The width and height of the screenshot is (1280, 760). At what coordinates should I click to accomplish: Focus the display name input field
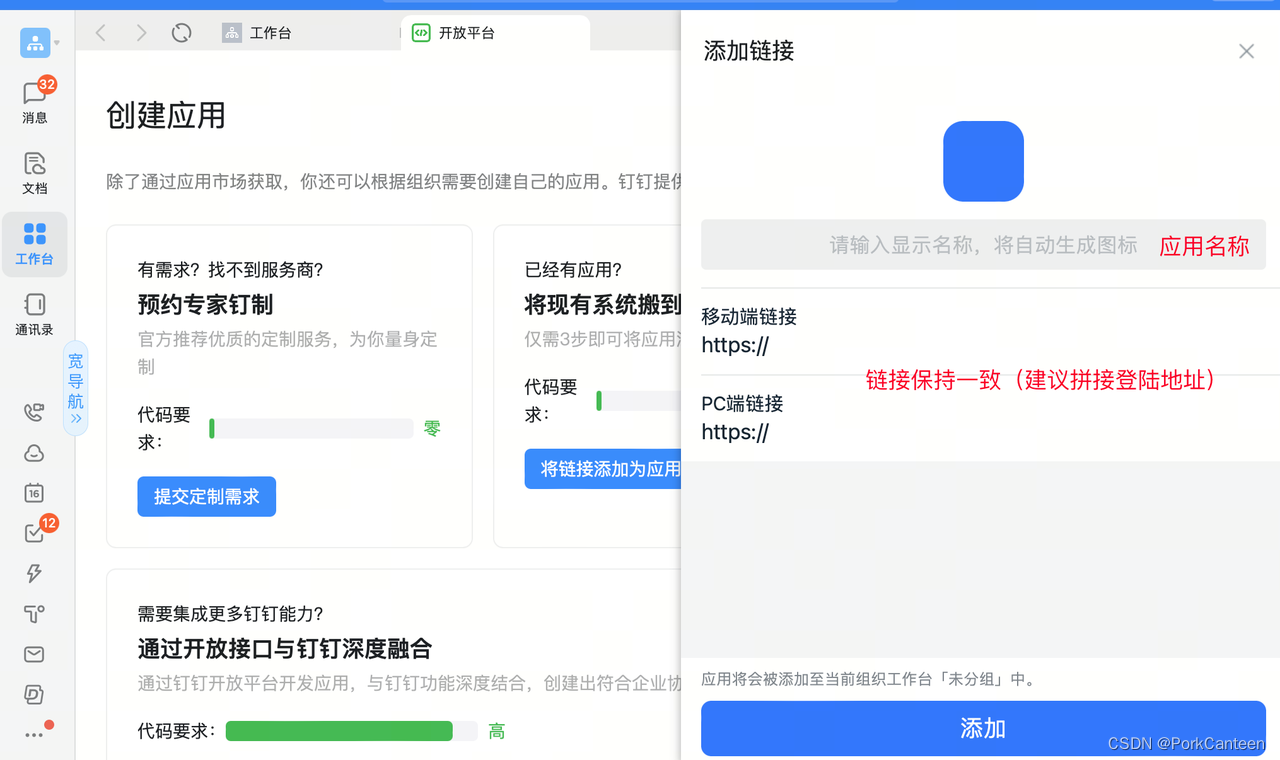tap(983, 245)
